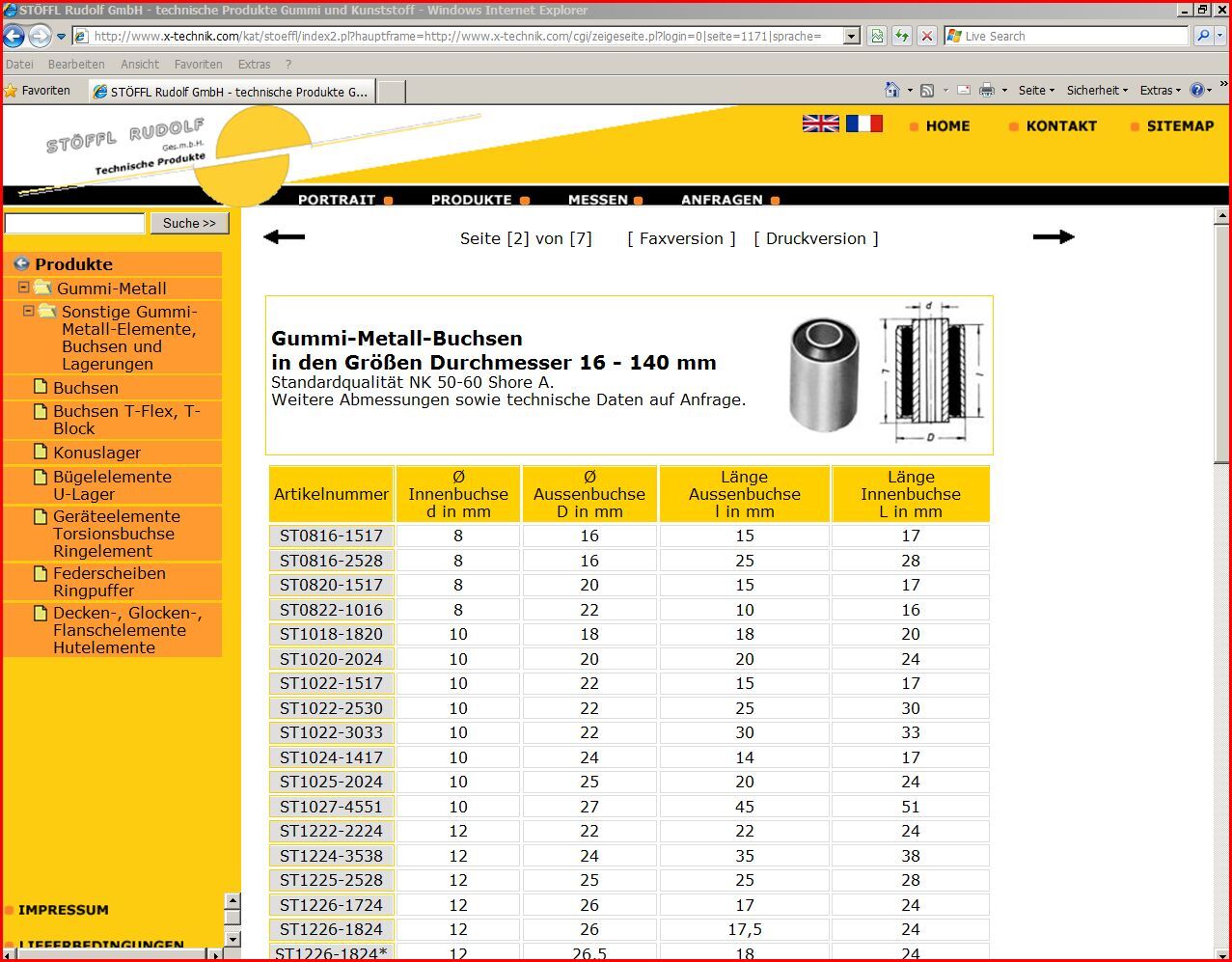Click the refresh page icon in address bar
Screen dimensions: 1232x962
901,37
